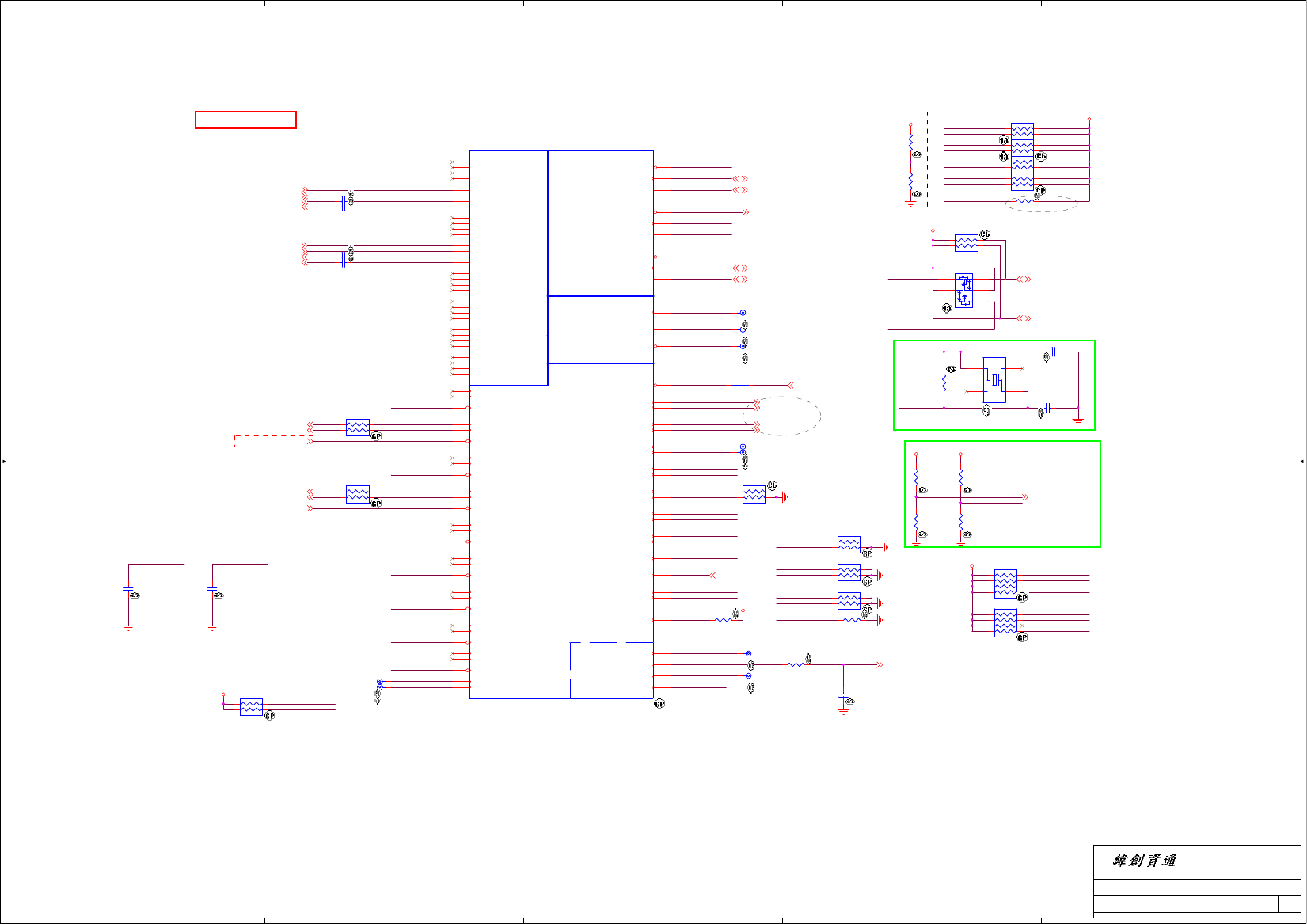Click the large dashed gray ellipse beside the IC

click(x=782, y=416)
